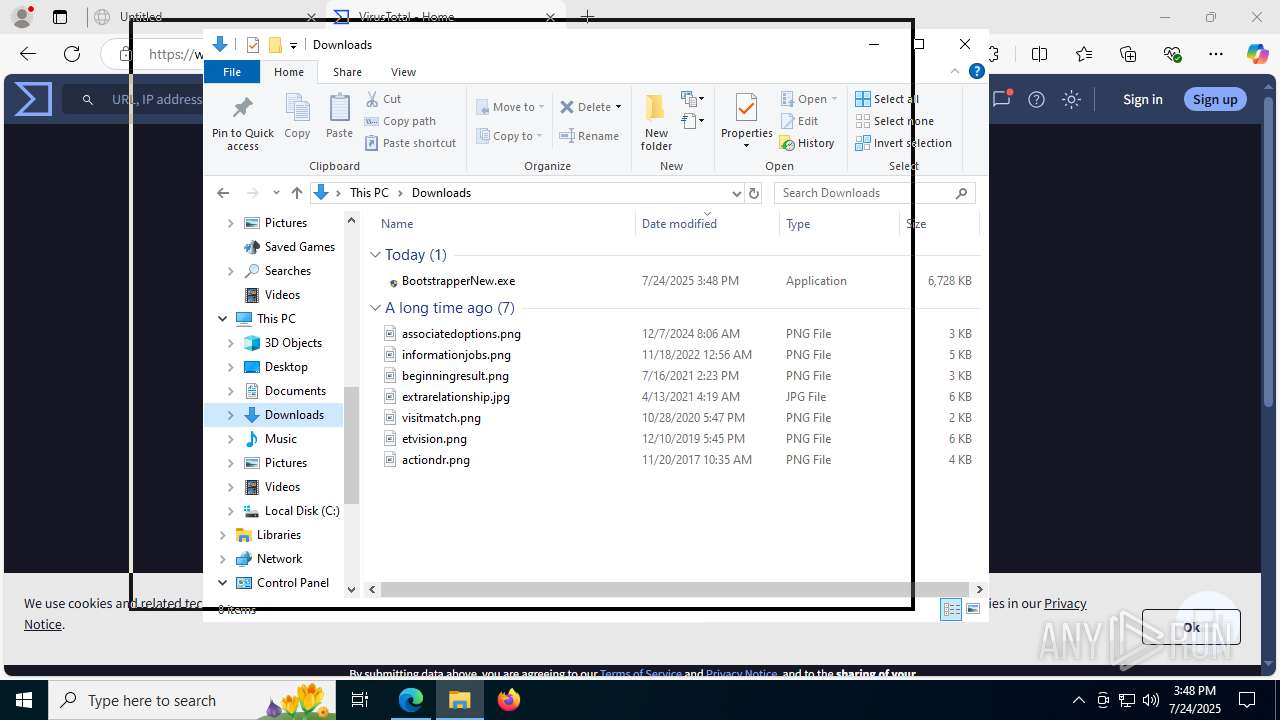Image resolution: width=1280 pixels, height=720 pixels.
Task: Select actiondr.png file
Action: [x=436, y=460]
